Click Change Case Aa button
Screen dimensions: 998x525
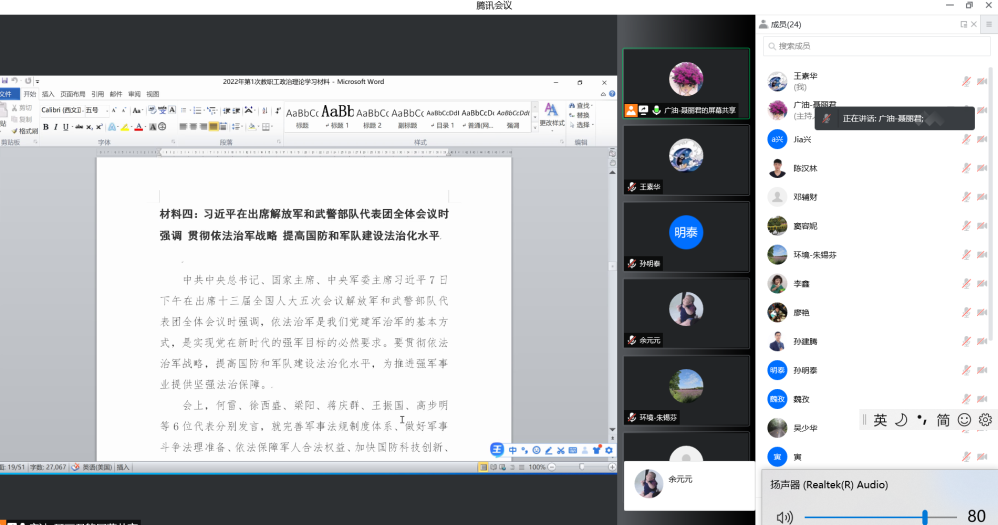[x=136, y=111]
